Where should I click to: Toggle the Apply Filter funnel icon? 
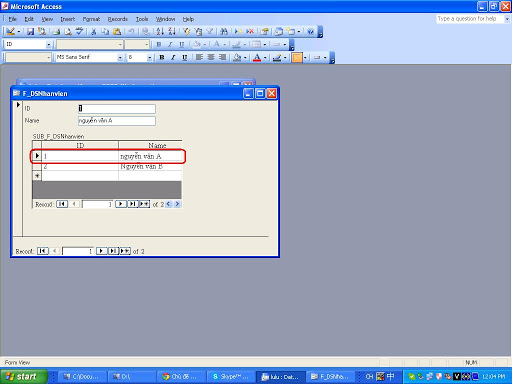coord(210,32)
